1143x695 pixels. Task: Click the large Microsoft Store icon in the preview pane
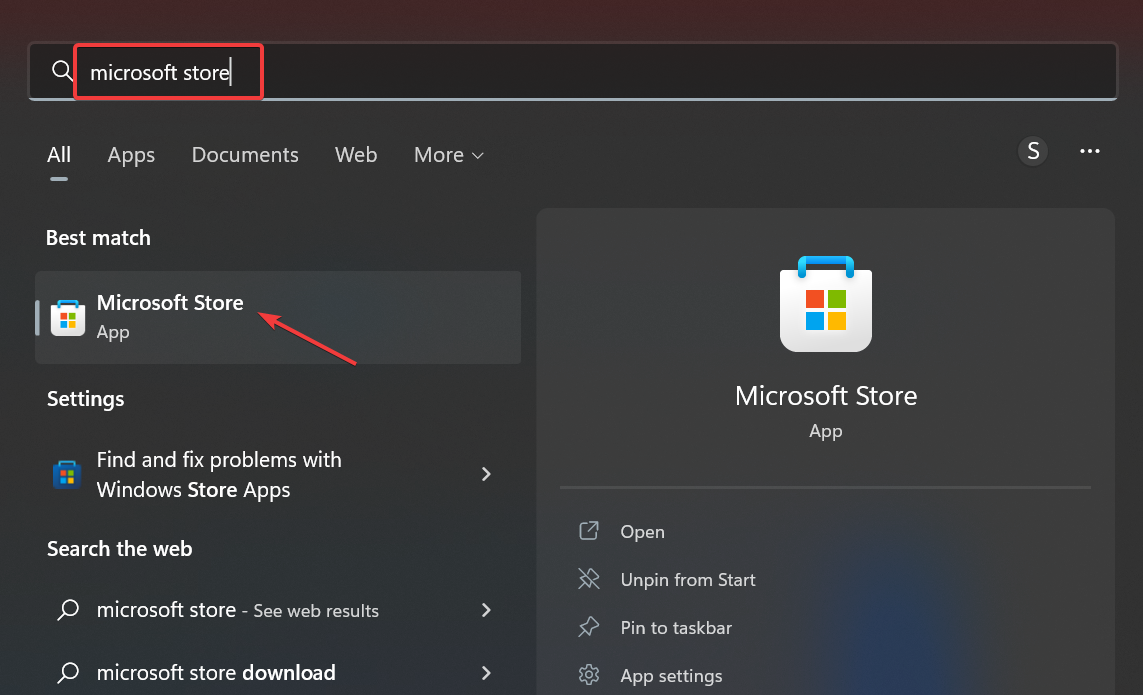[826, 303]
